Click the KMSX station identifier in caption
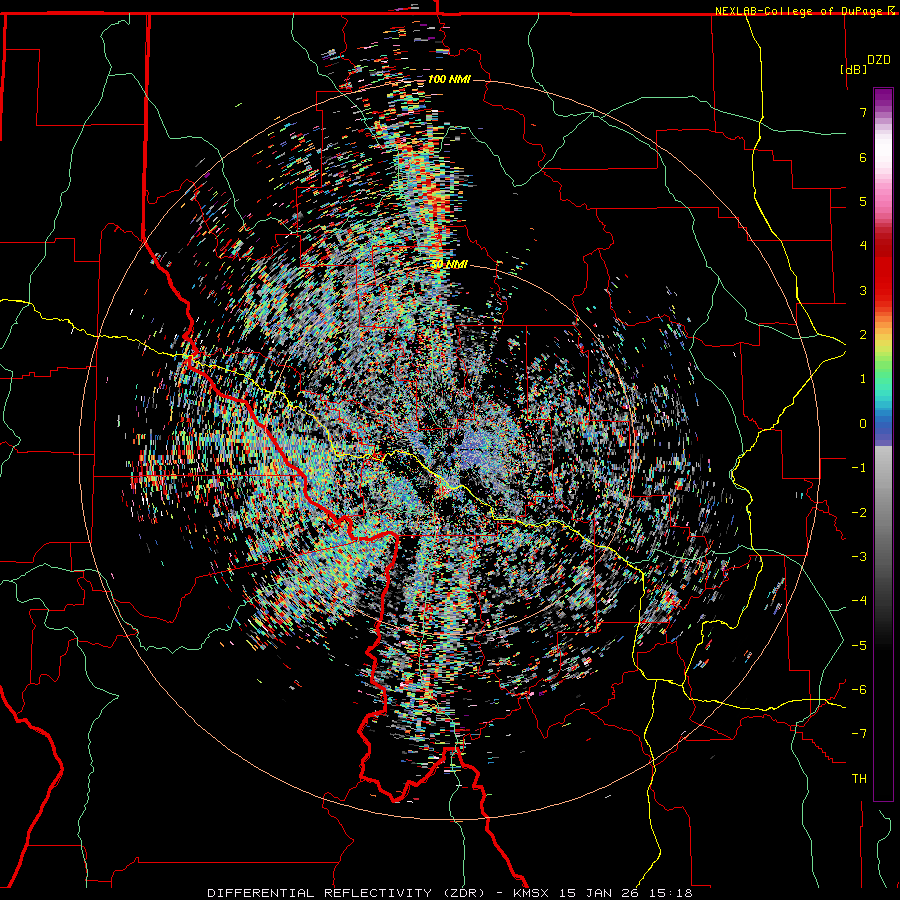The width and height of the screenshot is (900, 900). click(x=533, y=893)
